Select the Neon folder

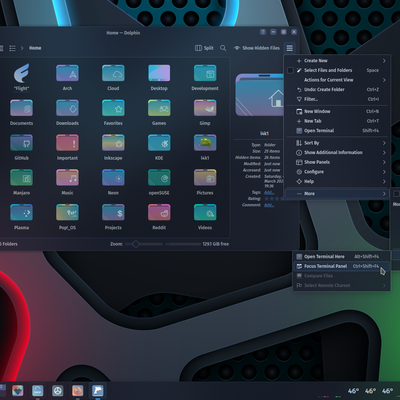coord(113,182)
